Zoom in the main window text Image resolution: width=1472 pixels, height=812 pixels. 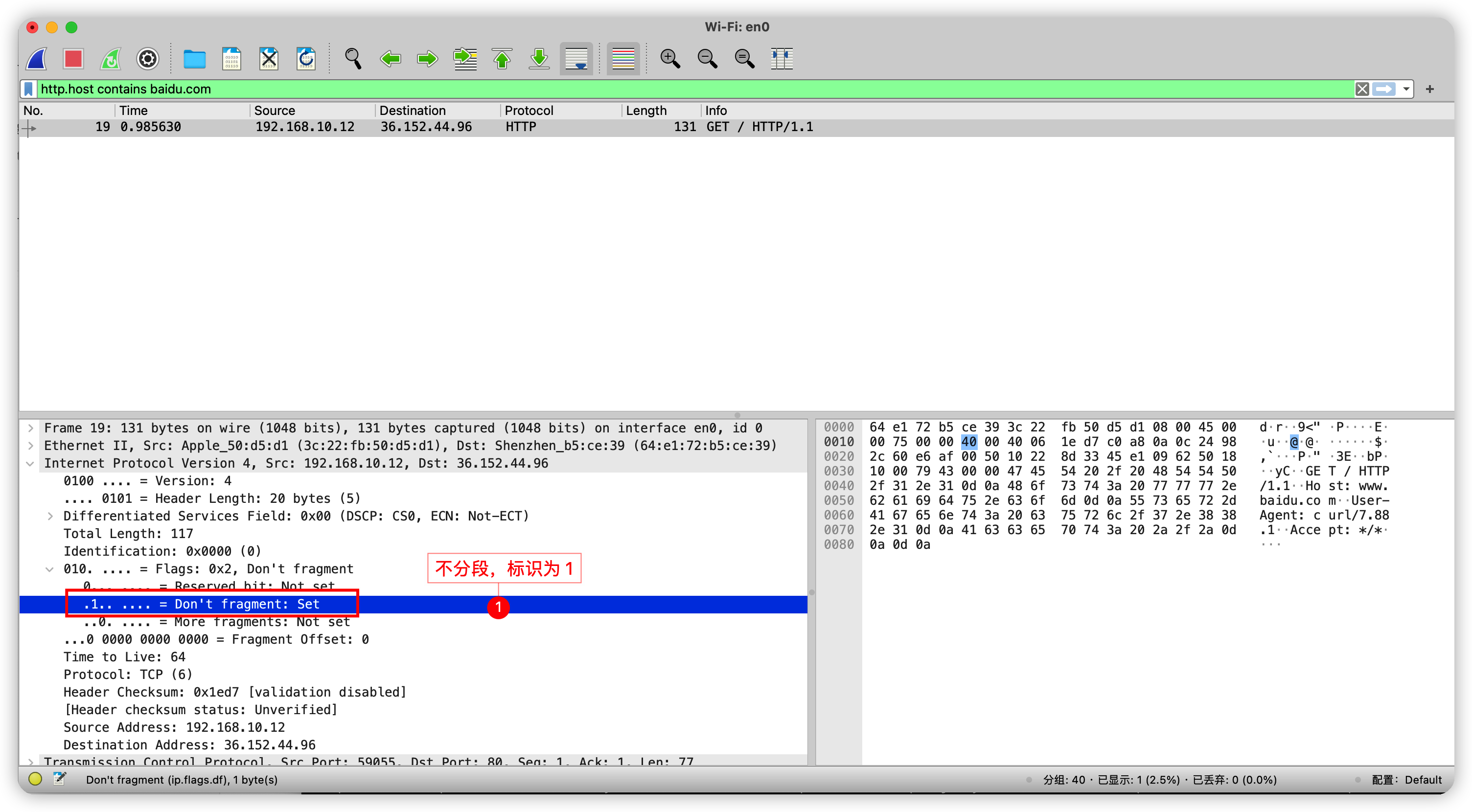[x=670, y=59]
